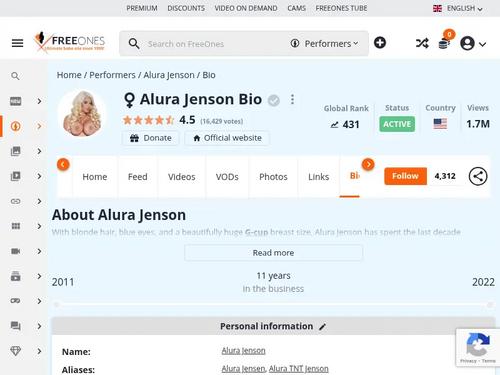Open Alura Jensen alias link
The width and height of the screenshot is (500, 375).
(243, 369)
